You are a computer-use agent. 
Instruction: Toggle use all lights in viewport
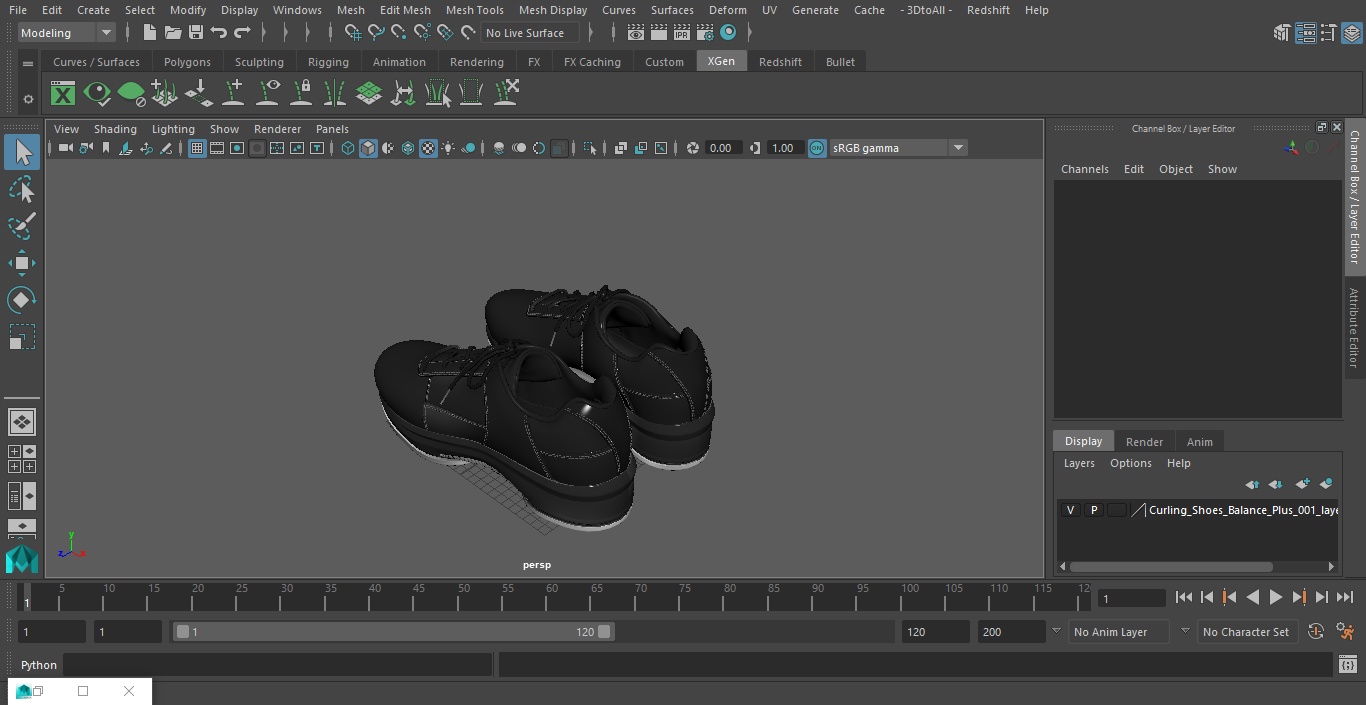coord(448,148)
